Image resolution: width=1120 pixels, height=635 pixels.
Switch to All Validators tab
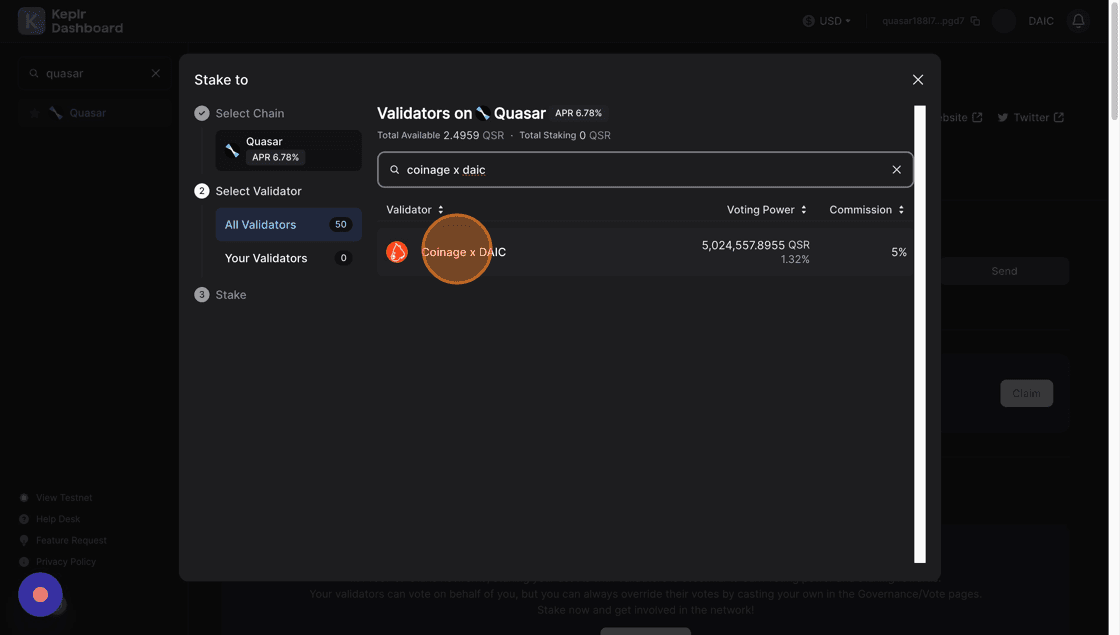pos(288,225)
